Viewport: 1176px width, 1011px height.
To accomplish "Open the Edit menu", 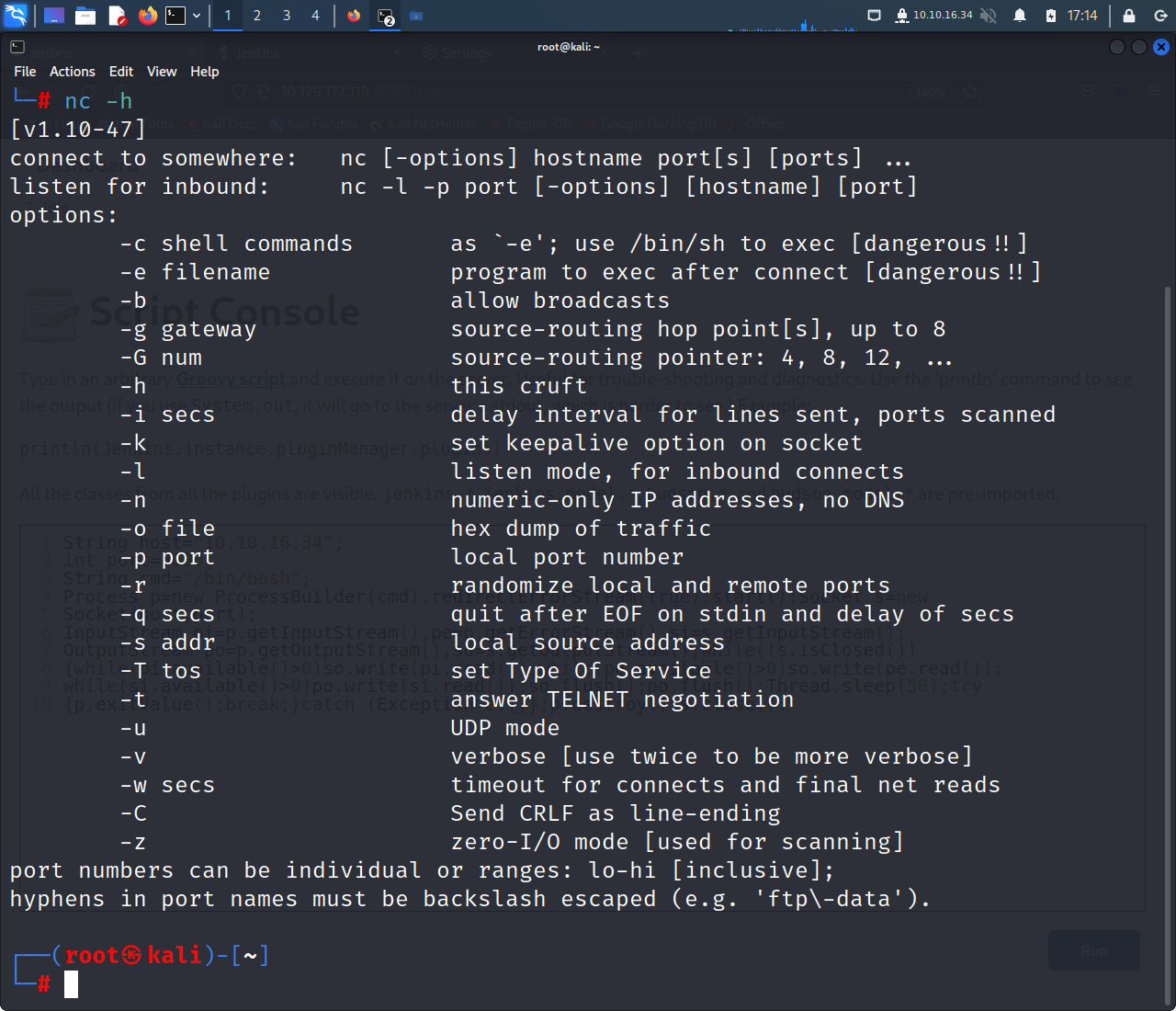I will [121, 72].
